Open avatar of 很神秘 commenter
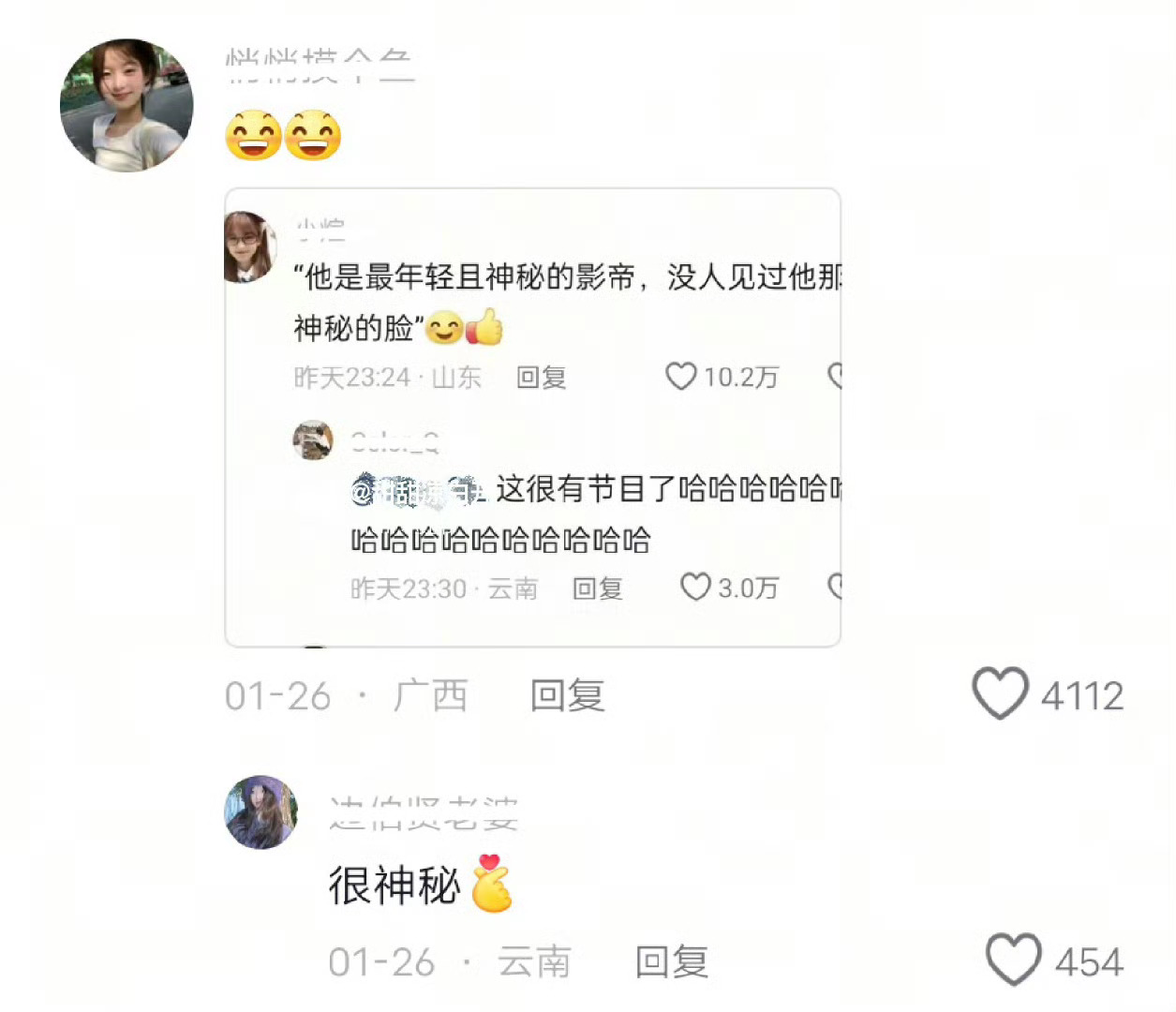The height and width of the screenshot is (1012, 1176). click(261, 812)
